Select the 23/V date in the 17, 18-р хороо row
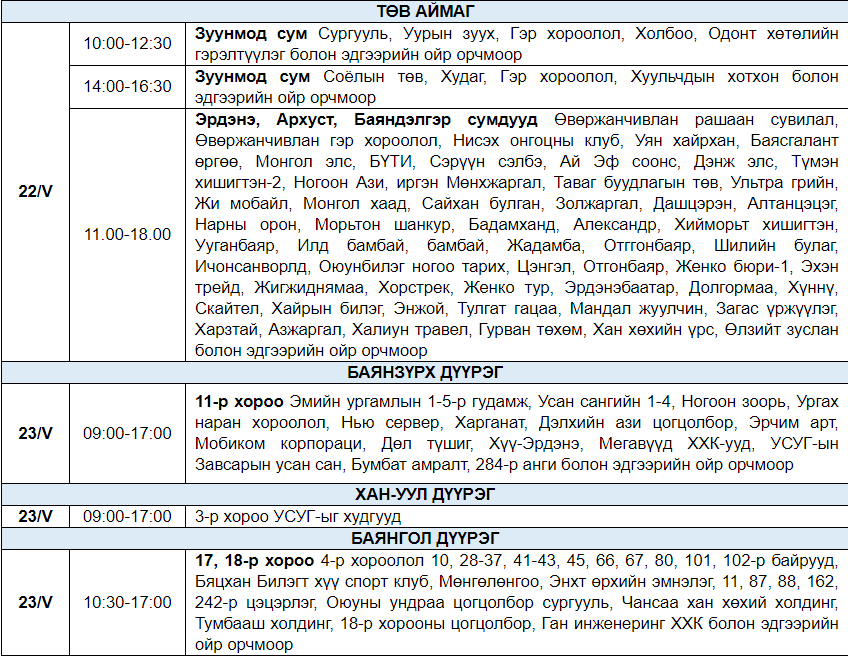The height and width of the screenshot is (656, 848). pos(36,603)
